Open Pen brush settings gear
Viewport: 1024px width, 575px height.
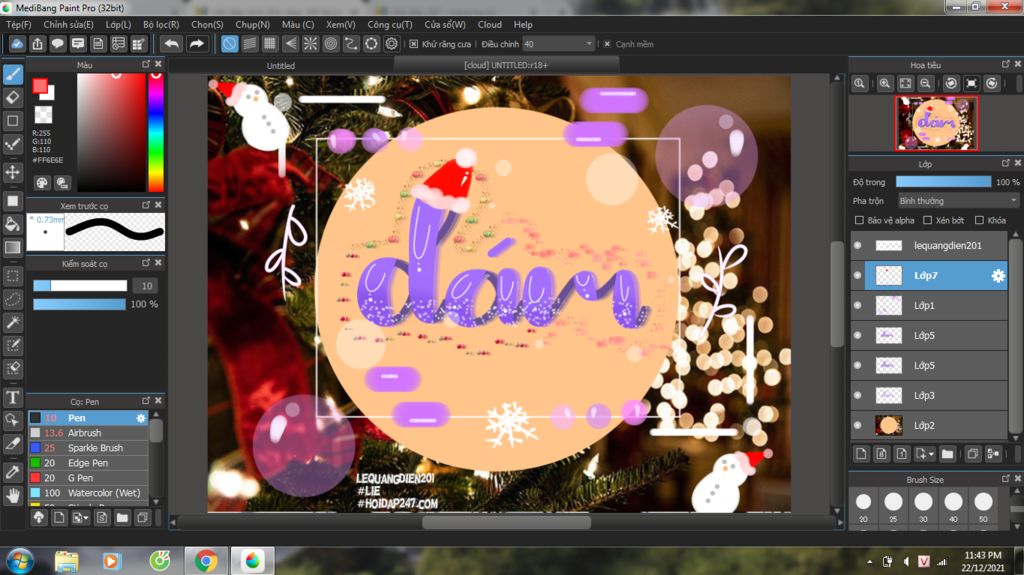click(x=140, y=418)
